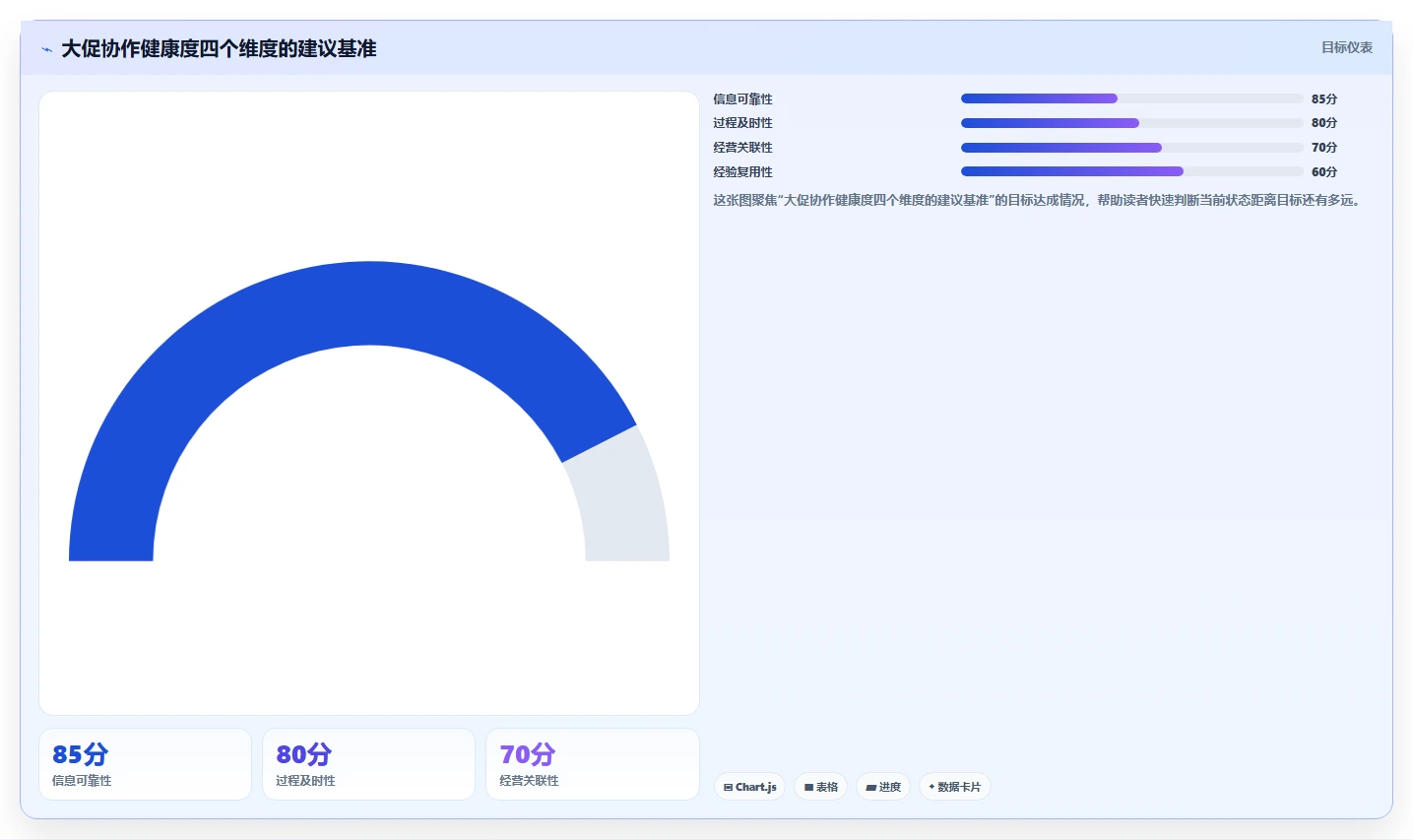Click the 数据卡片 tag chip
Screen dimensions: 1413x840
[954, 787]
